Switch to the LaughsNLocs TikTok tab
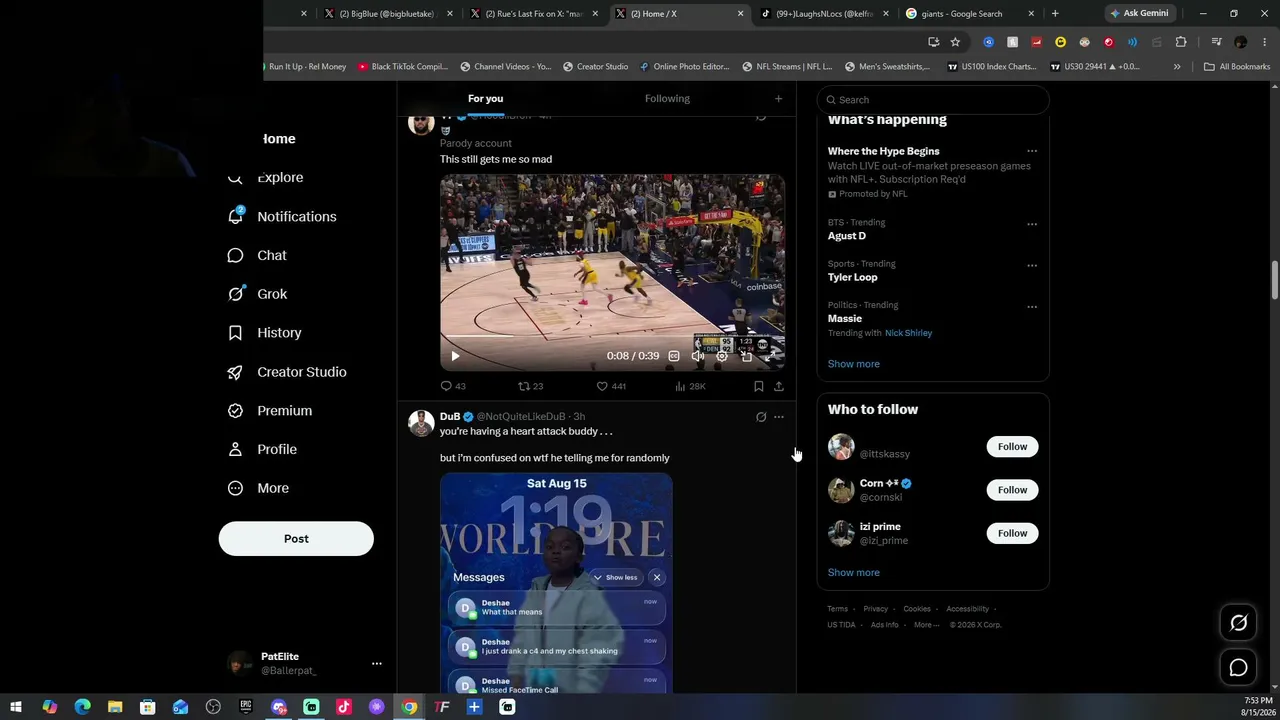 [824, 14]
